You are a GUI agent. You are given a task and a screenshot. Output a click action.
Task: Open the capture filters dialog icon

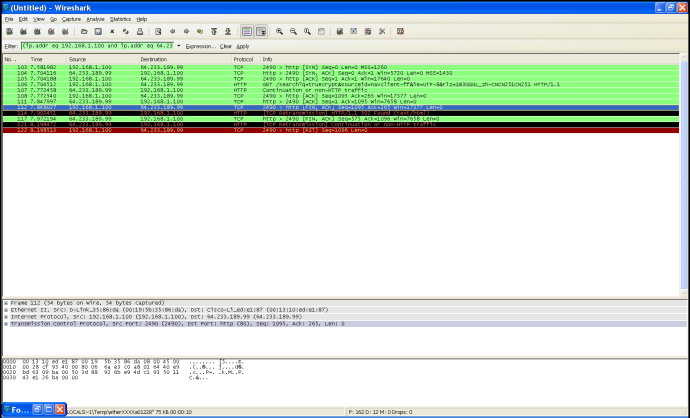pyautogui.click(x=340, y=32)
